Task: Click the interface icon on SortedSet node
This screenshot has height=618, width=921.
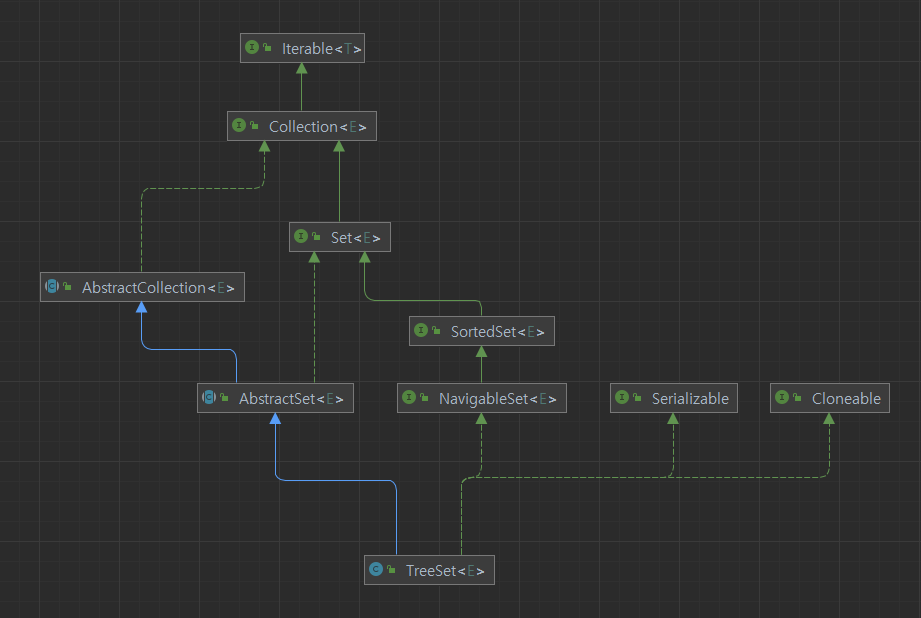Action: (421, 330)
